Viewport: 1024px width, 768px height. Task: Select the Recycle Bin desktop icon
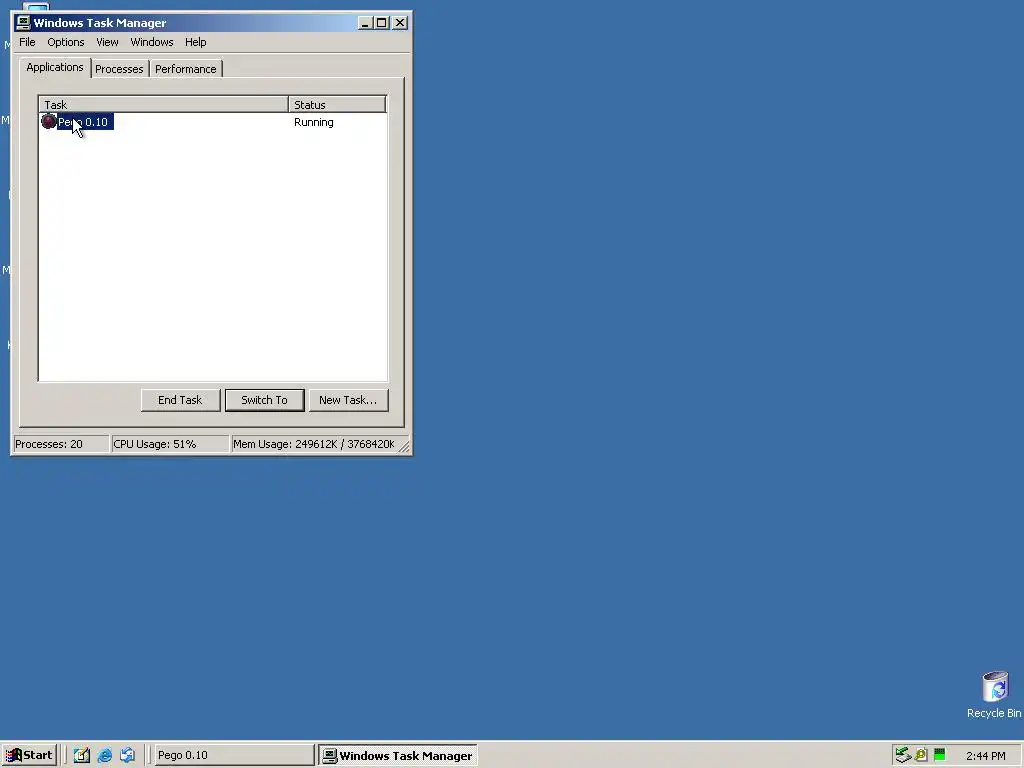994,695
